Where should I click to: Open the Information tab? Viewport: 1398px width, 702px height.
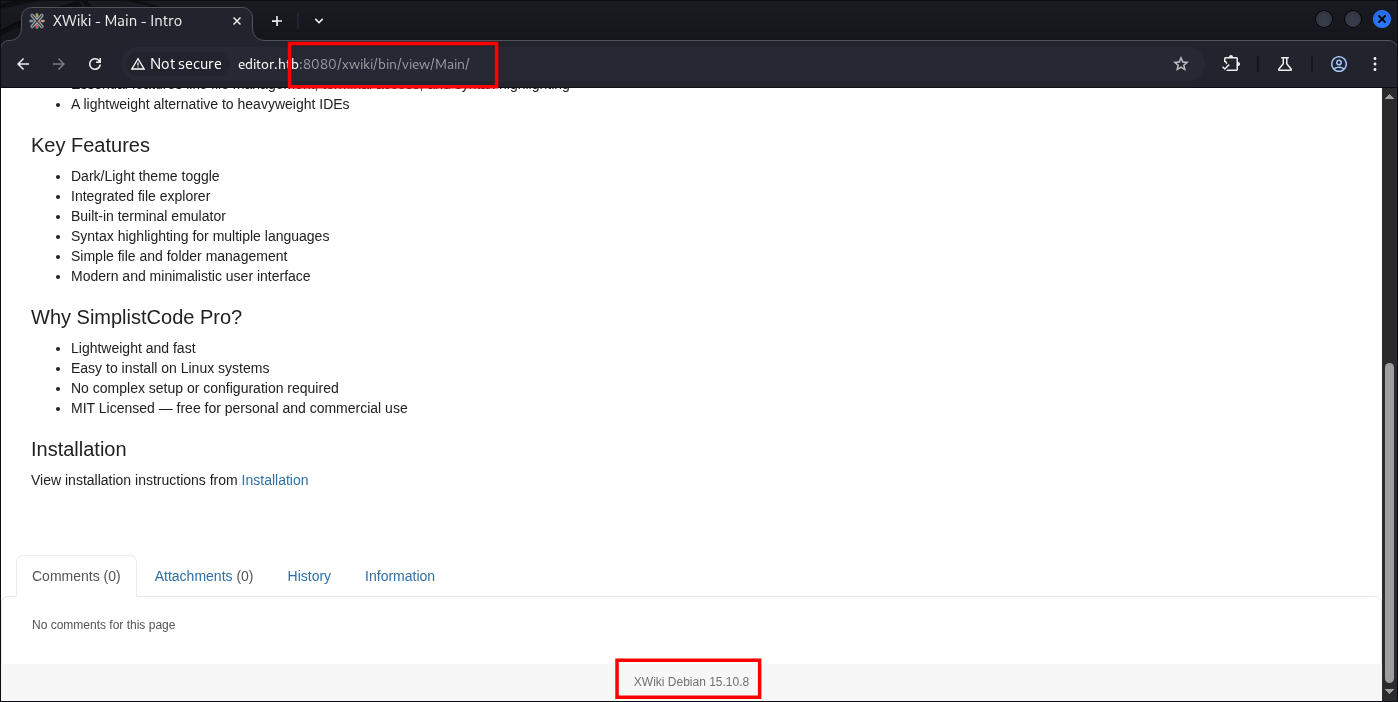click(400, 576)
